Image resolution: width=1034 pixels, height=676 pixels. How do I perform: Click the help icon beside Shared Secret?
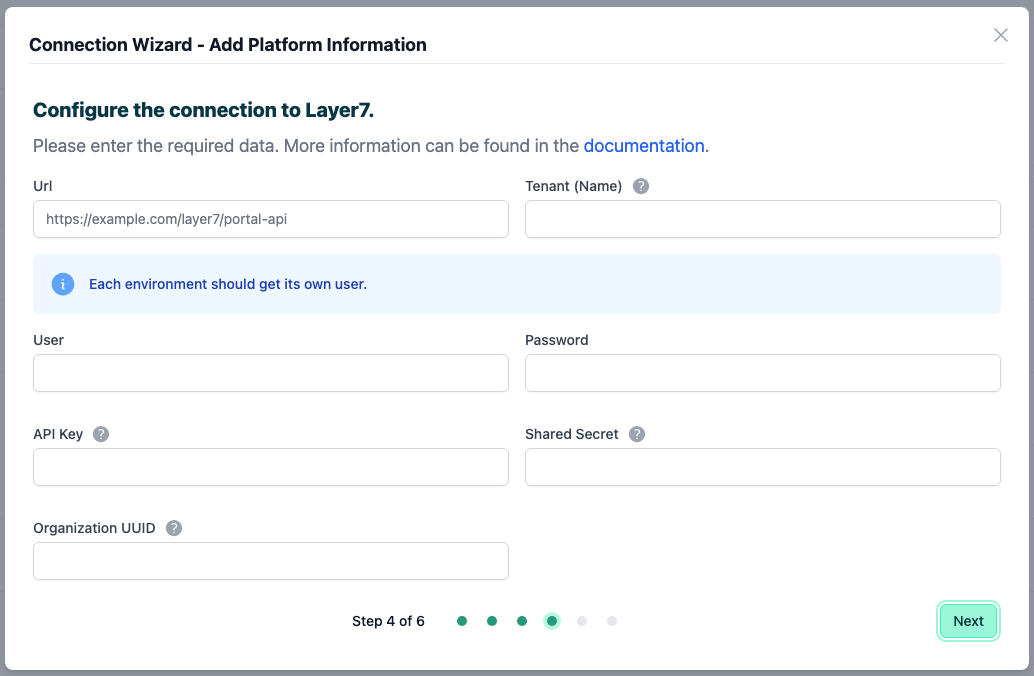[x=637, y=434]
